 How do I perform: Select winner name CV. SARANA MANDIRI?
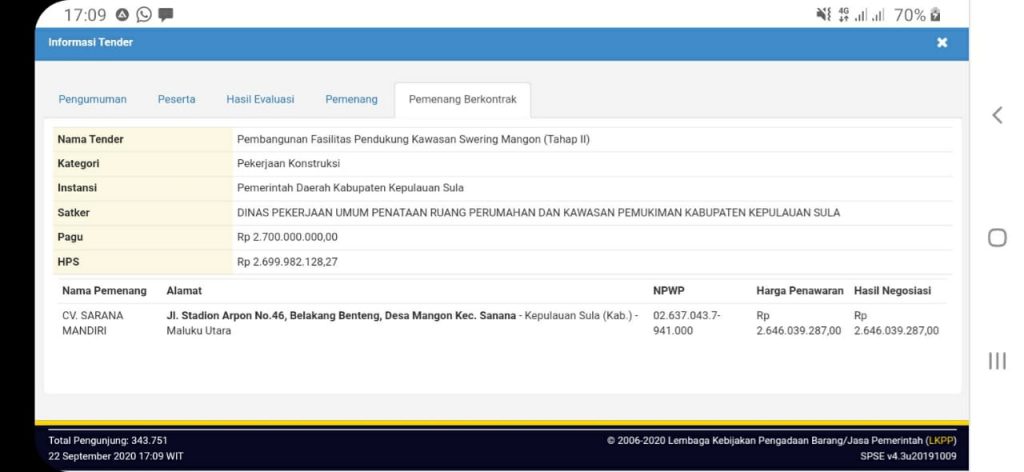93,323
